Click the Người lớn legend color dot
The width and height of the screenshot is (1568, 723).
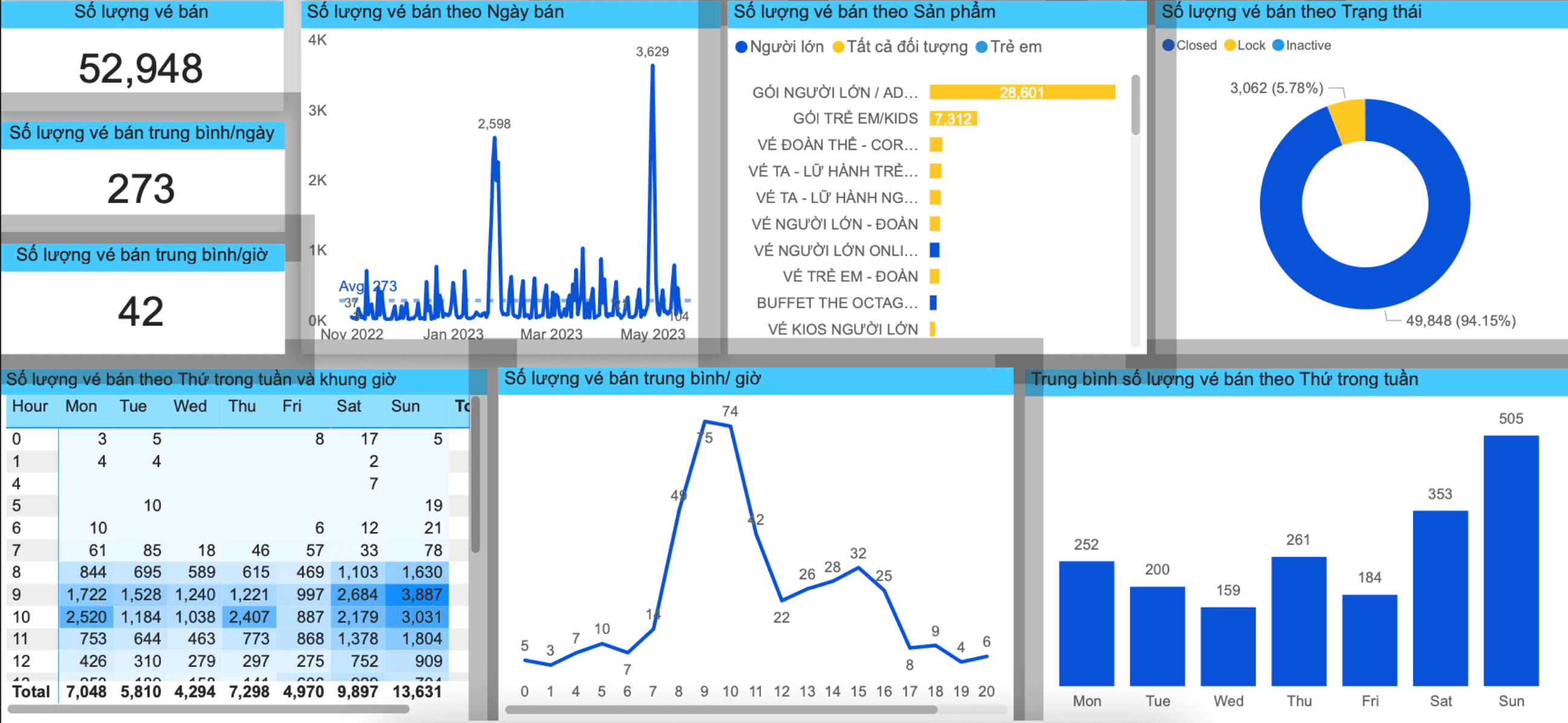[741, 47]
